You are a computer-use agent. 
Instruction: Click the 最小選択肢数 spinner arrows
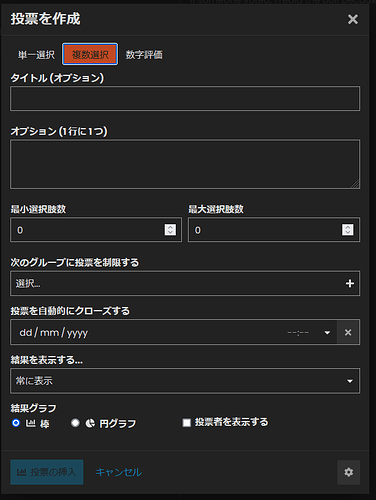click(170, 230)
